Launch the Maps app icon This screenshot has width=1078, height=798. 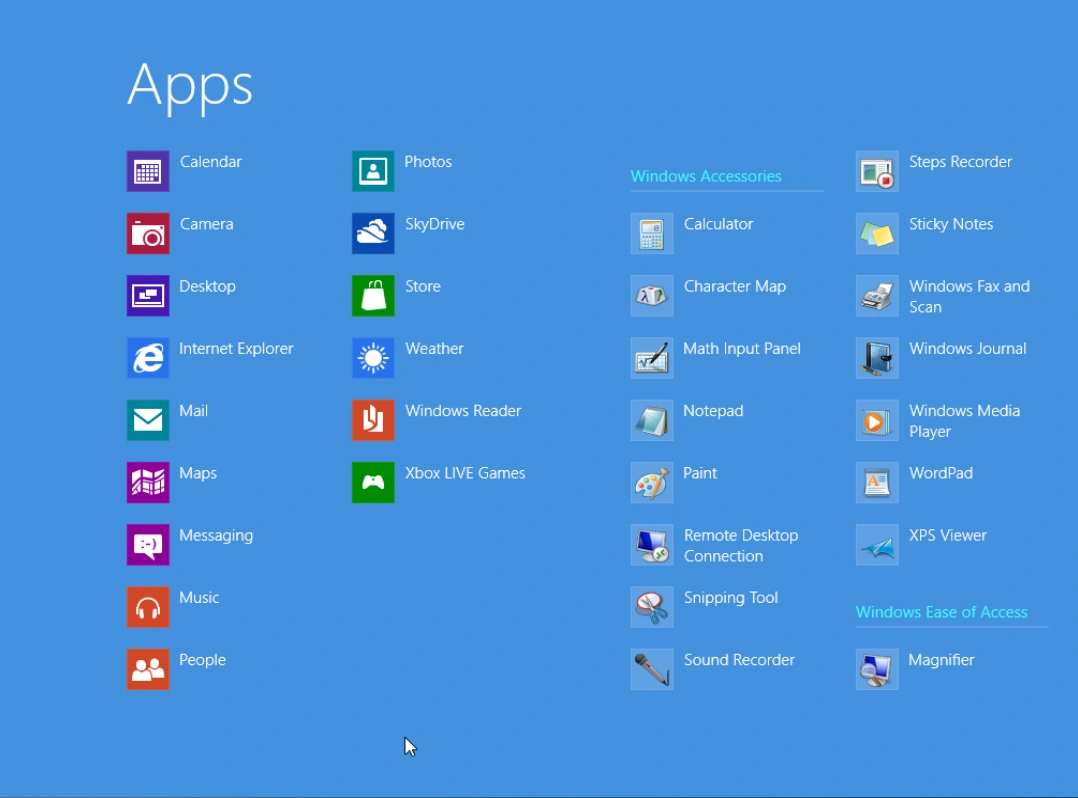click(x=148, y=483)
